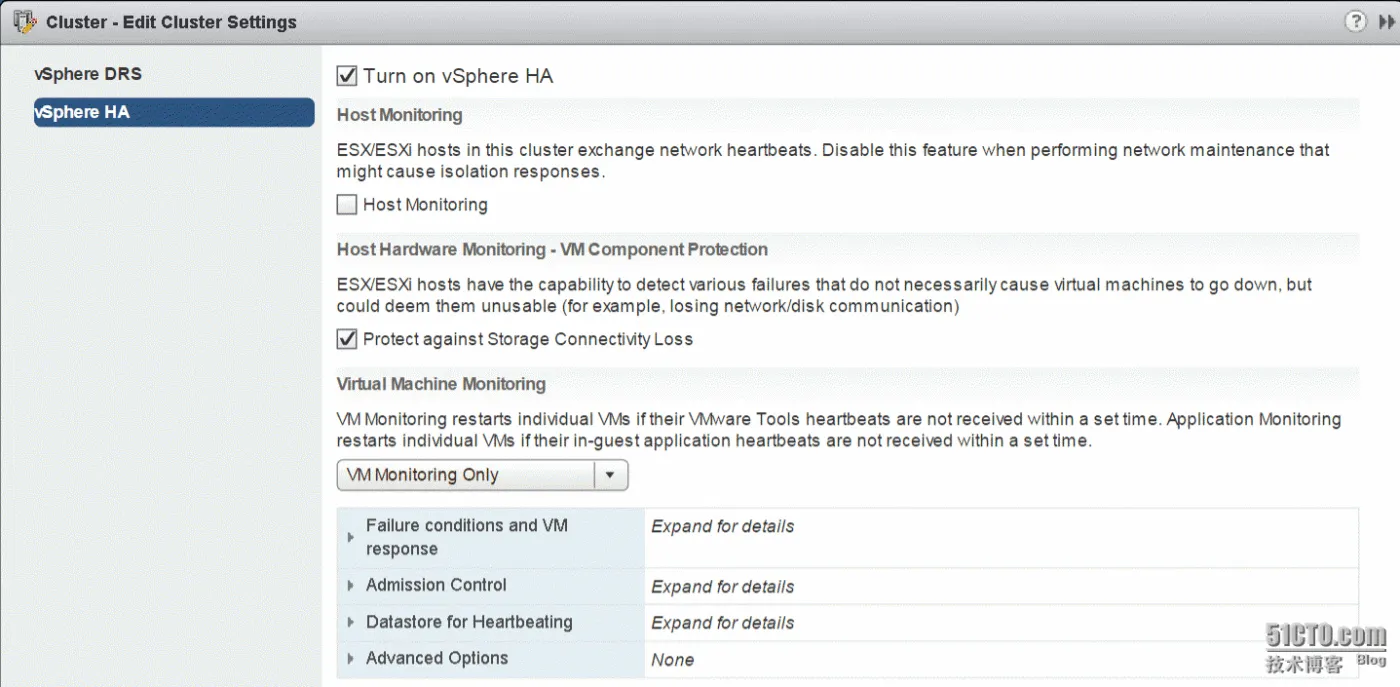Toggle Protect against Storage Connectivity Loss
1400x687 pixels.
tap(347, 340)
